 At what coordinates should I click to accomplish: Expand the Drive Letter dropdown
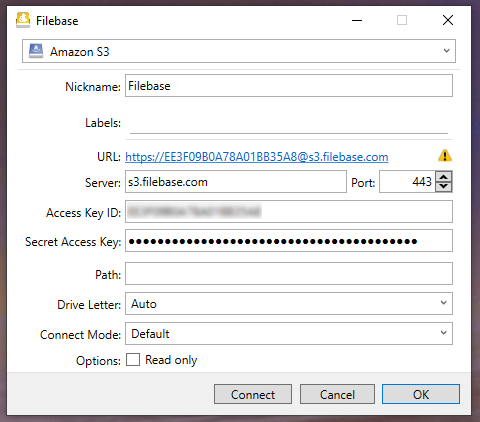[x=289, y=303]
